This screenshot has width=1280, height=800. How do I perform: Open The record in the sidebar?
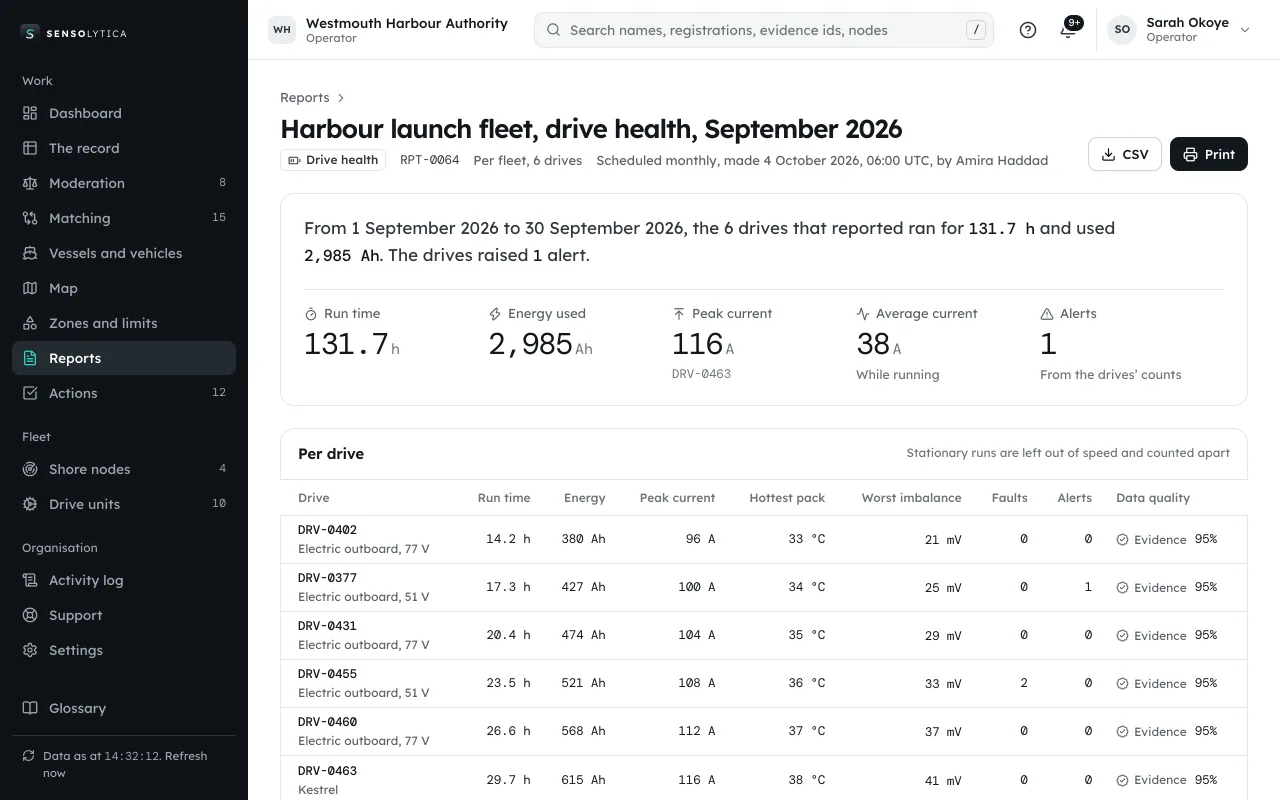point(124,148)
